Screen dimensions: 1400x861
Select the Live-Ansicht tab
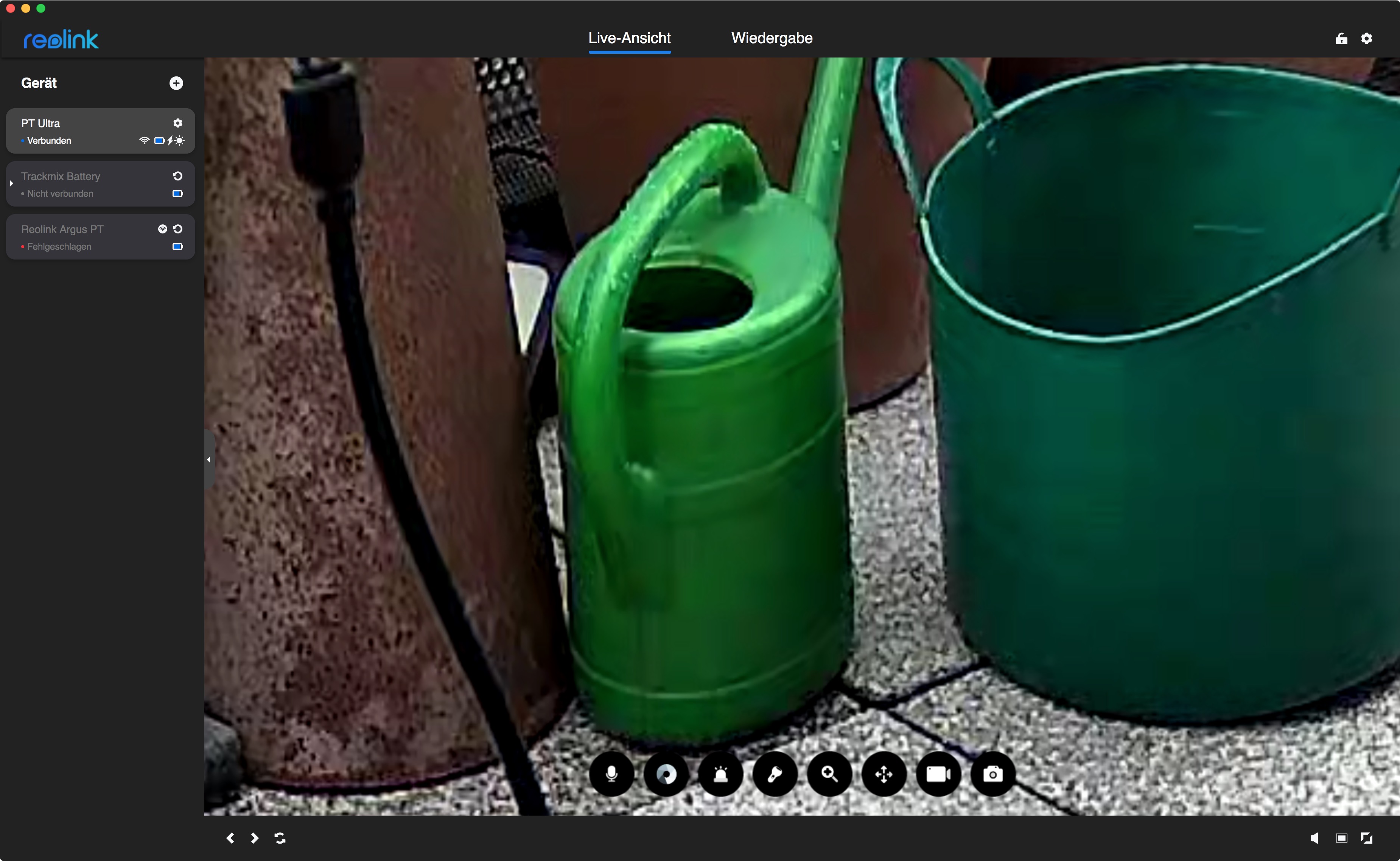629,38
